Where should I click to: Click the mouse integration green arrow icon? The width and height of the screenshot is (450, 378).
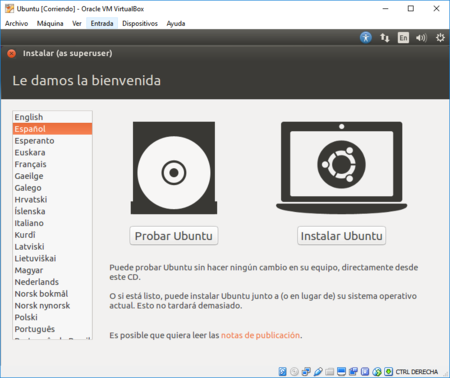coord(388,371)
